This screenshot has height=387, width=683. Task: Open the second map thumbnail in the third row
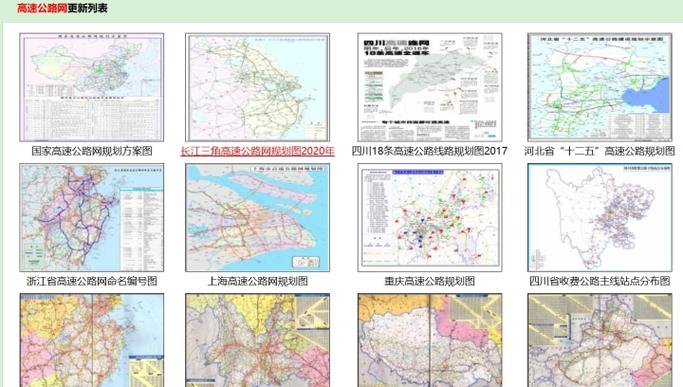point(257,340)
